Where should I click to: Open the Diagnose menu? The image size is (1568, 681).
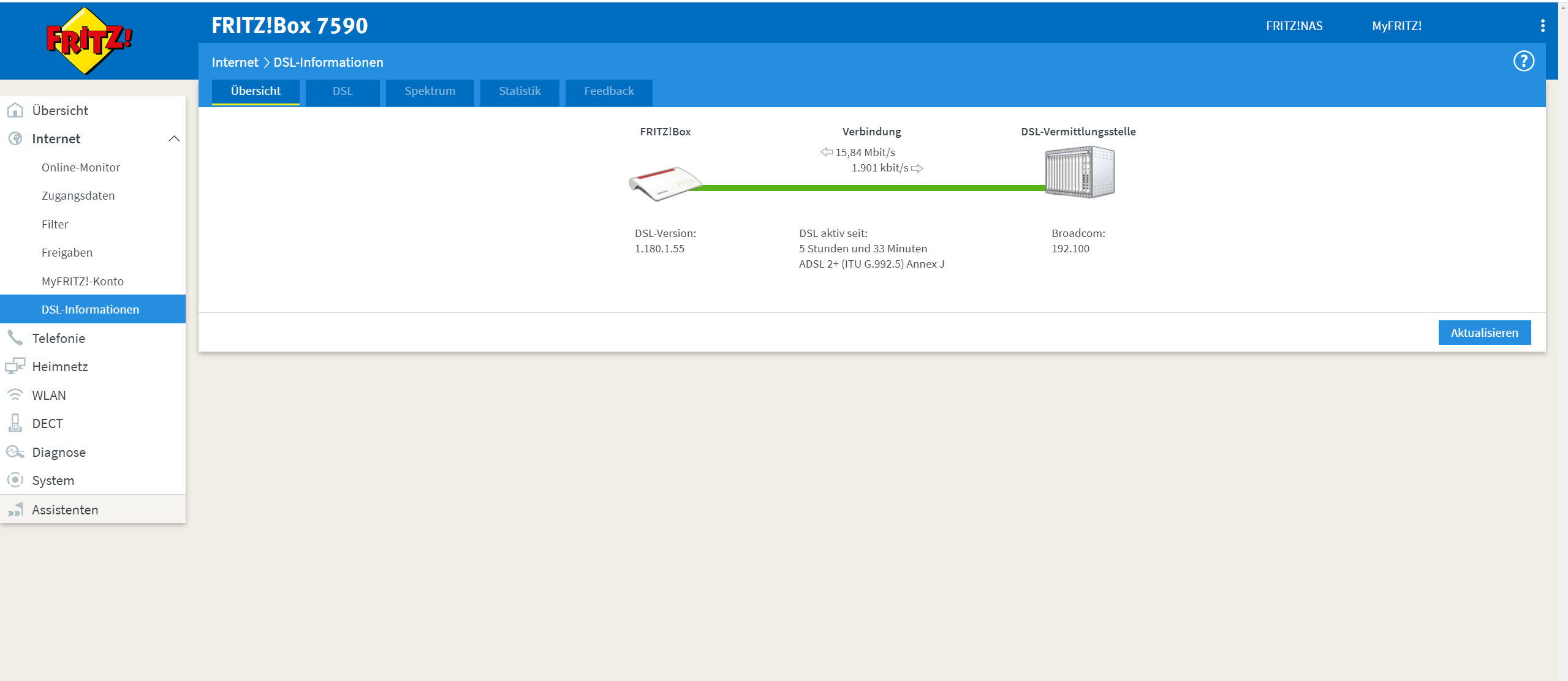pos(93,452)
